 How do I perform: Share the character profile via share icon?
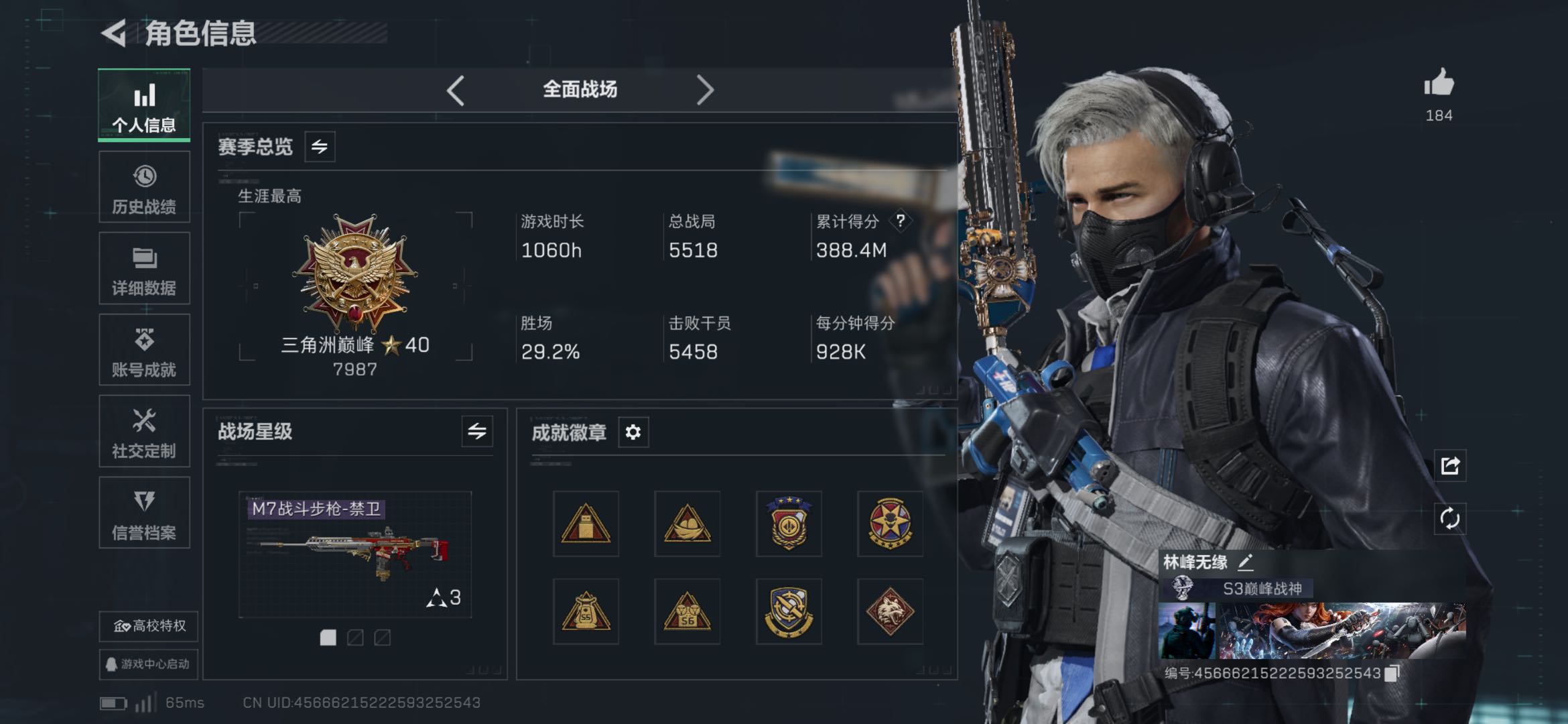click(1450, 465)
